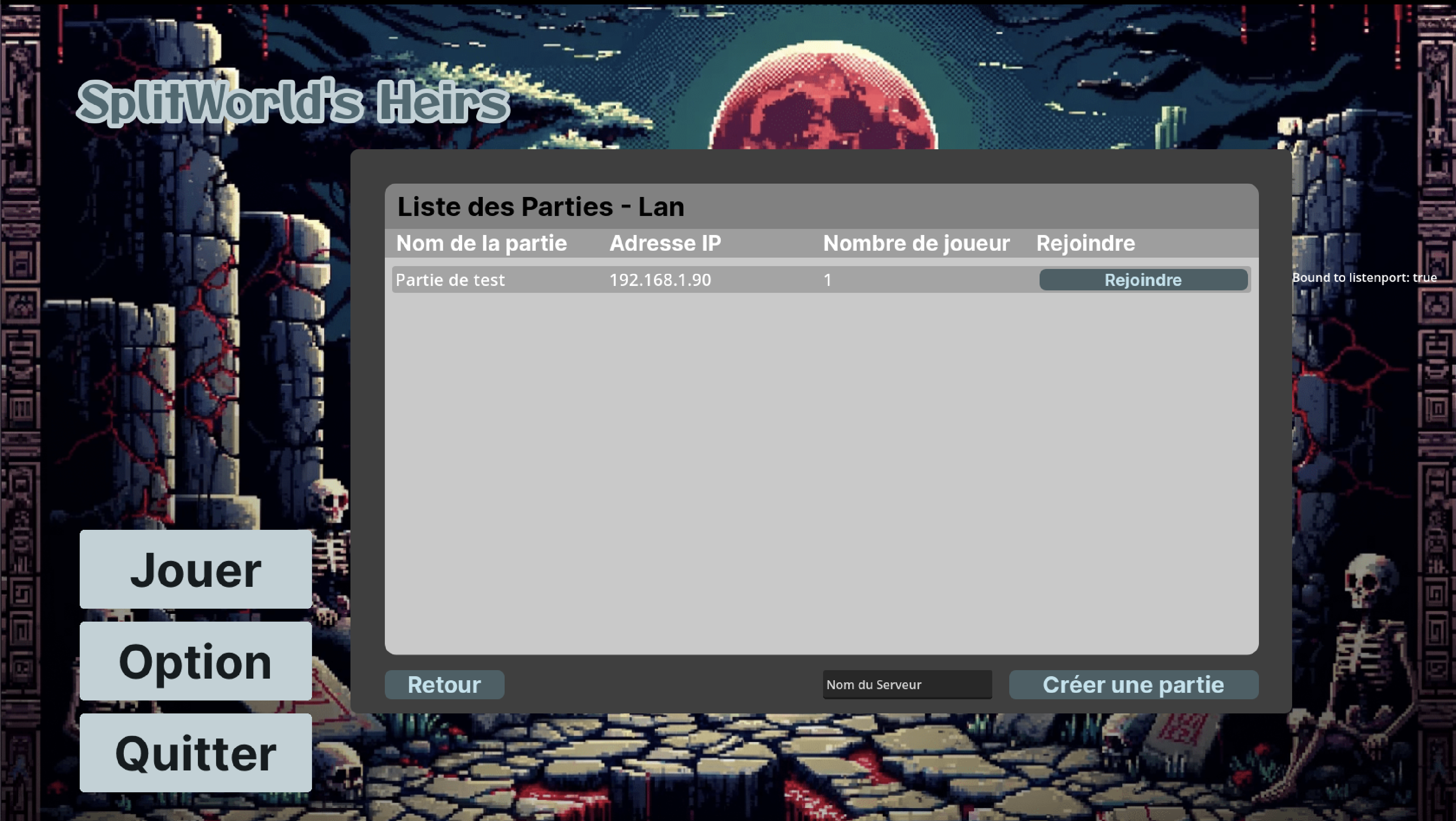This screenshot has height=821, width=1456.
Task: Click the Jouer button
Action: (195, 569)
